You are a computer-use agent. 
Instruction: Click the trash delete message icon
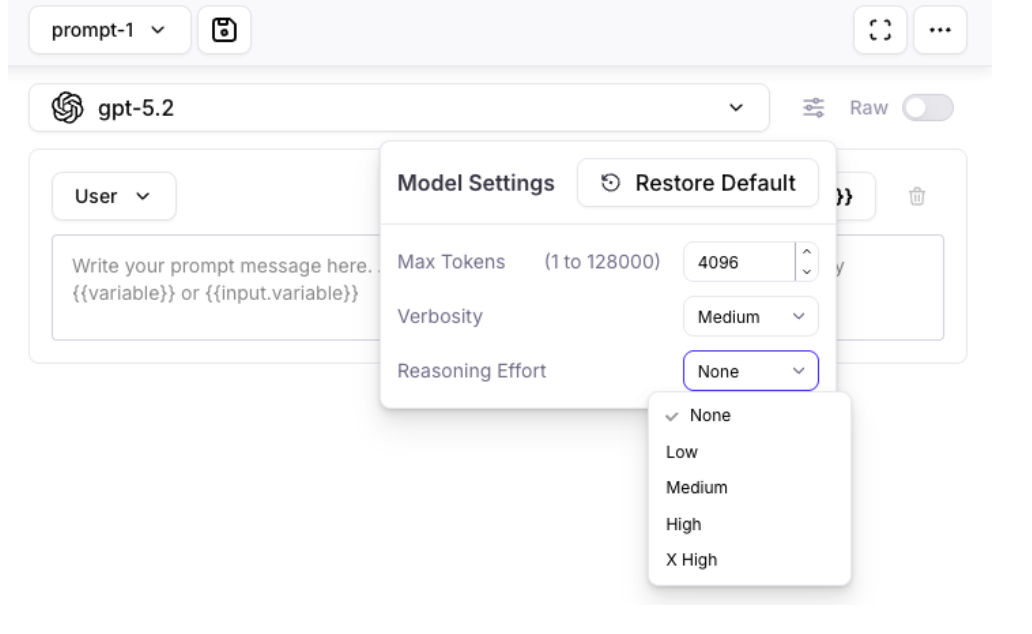click(913, 197)
